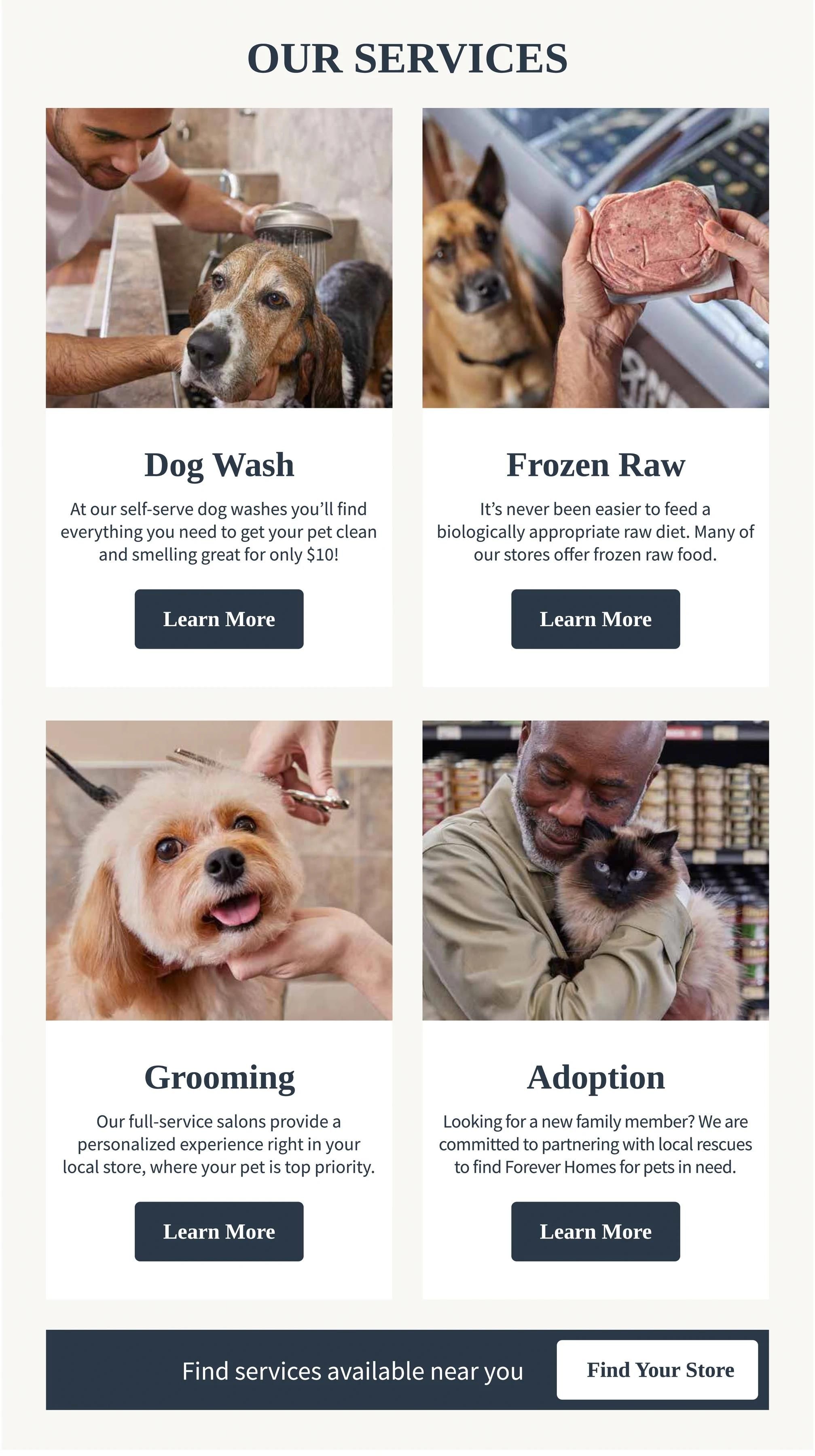The height and width of the screenshot is (1456, 815).
Task: Open the man hugging cat photo
Action: click(x=595, y=870)
